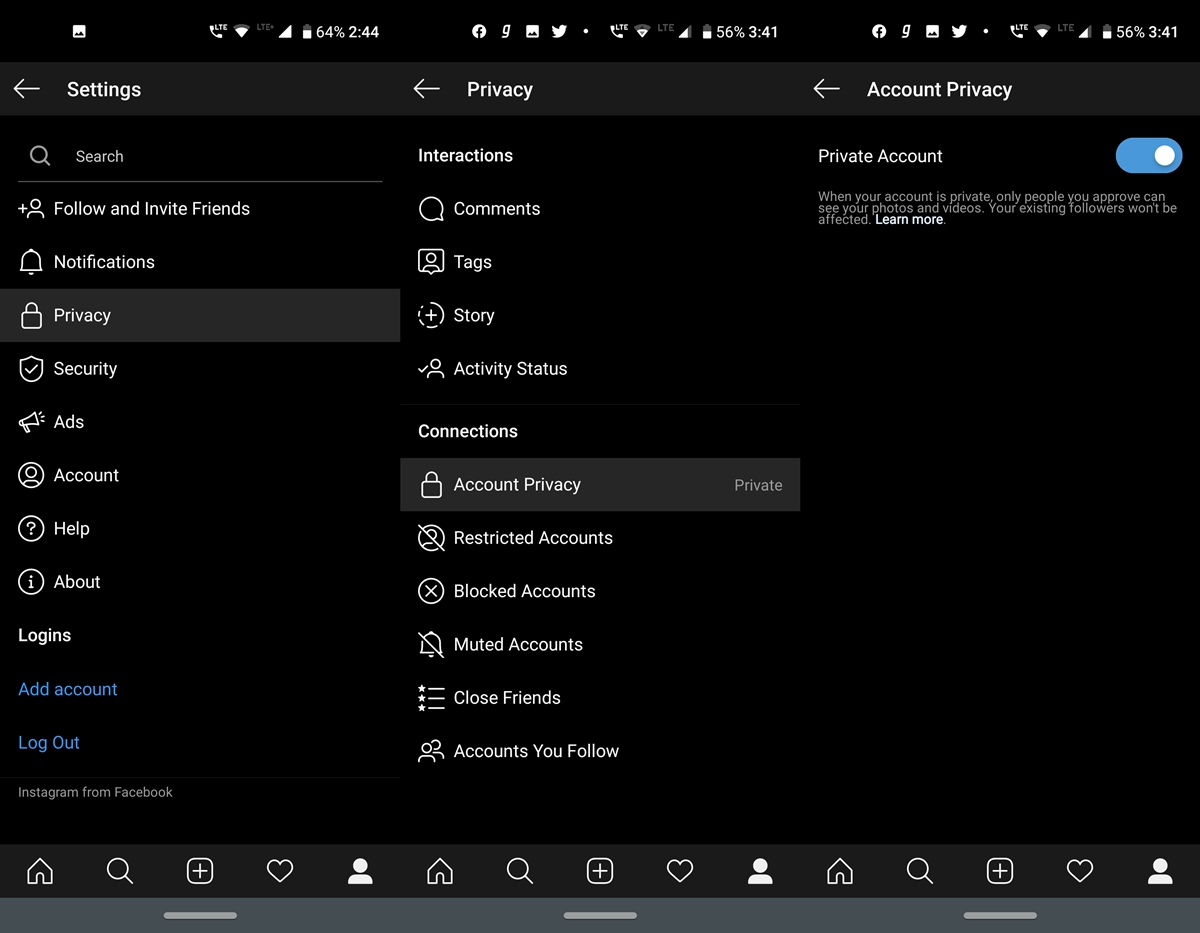Viewport: 1200px width, 933px height.
Task: Click the Tags portrait icon
Action: click(x=431, y=262)
